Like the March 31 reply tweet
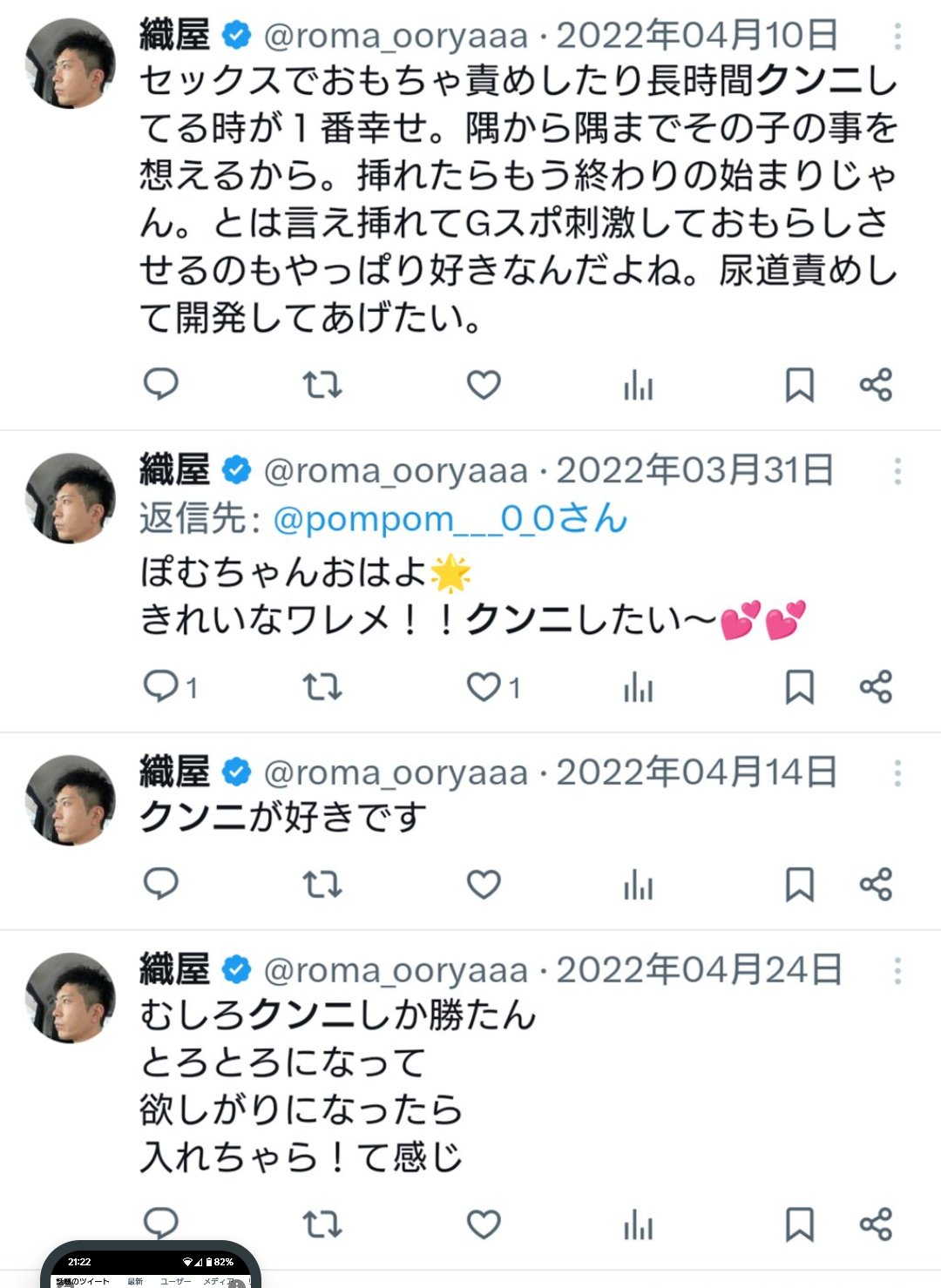This screenshot has height=1288, width=941. tap(484, 687)
